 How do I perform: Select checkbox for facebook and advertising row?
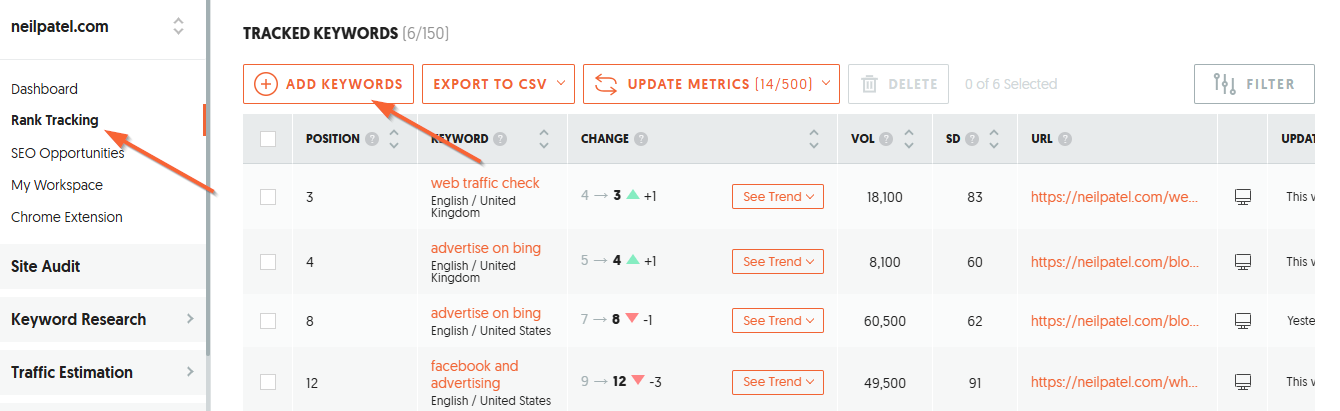[x=268, y=381]
